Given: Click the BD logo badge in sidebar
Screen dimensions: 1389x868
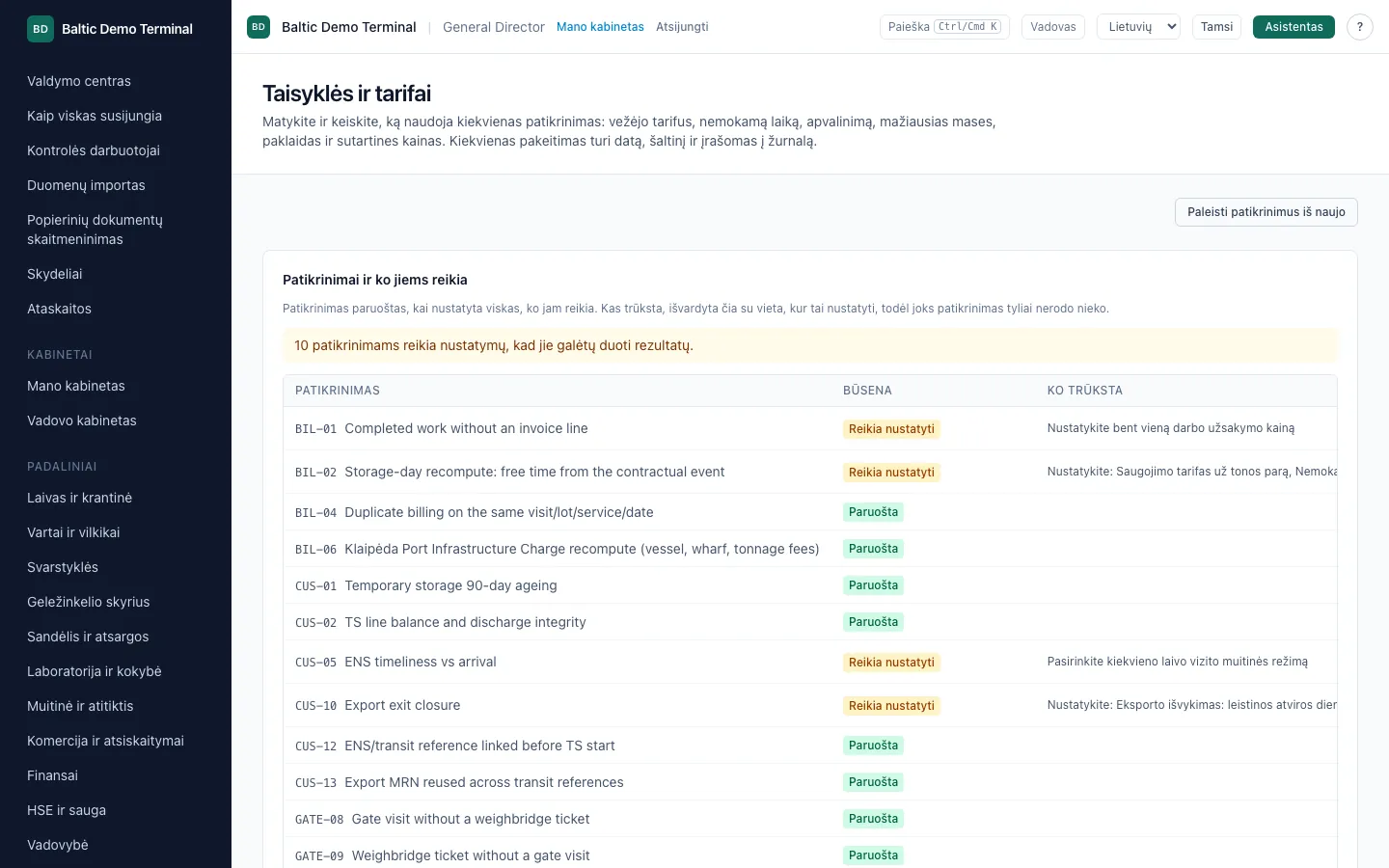Looking at the screenshot, I should [41, 29].
